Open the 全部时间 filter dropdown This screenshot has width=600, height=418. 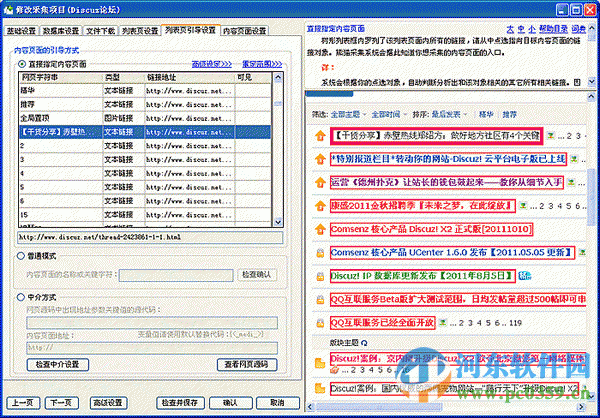[x=389, y=114]
